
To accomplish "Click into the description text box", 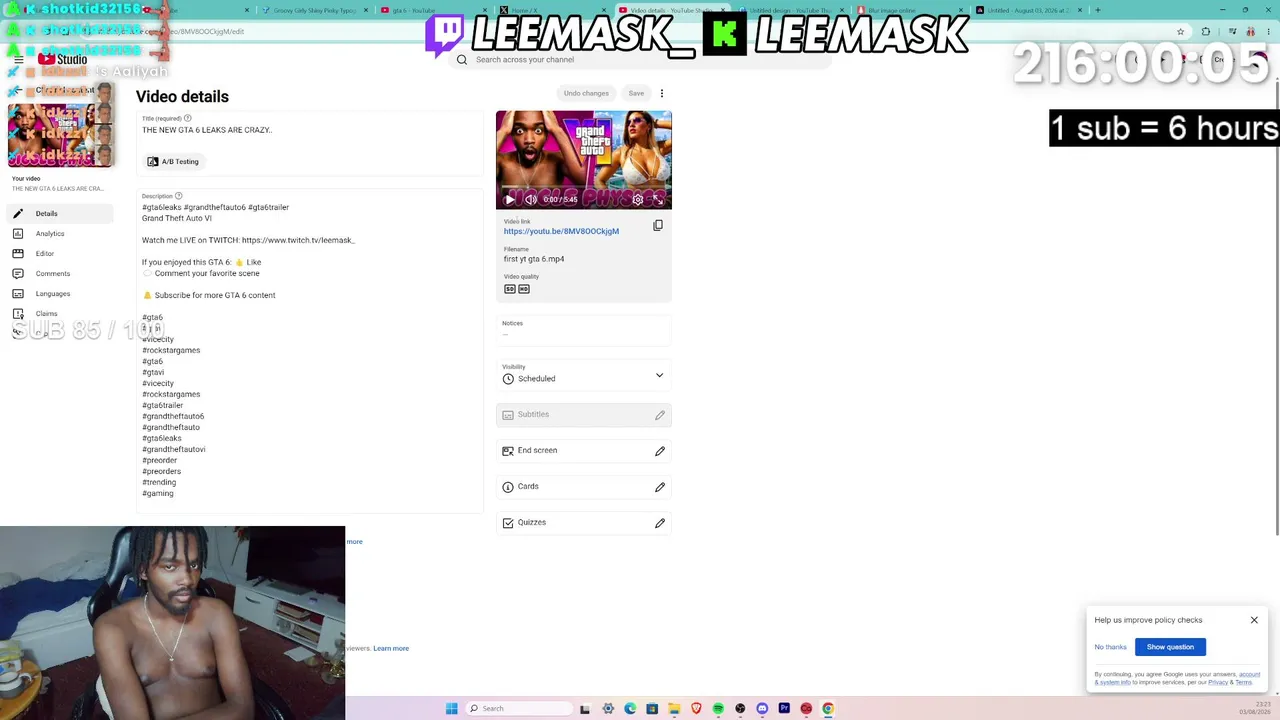I will pos(310,350).
